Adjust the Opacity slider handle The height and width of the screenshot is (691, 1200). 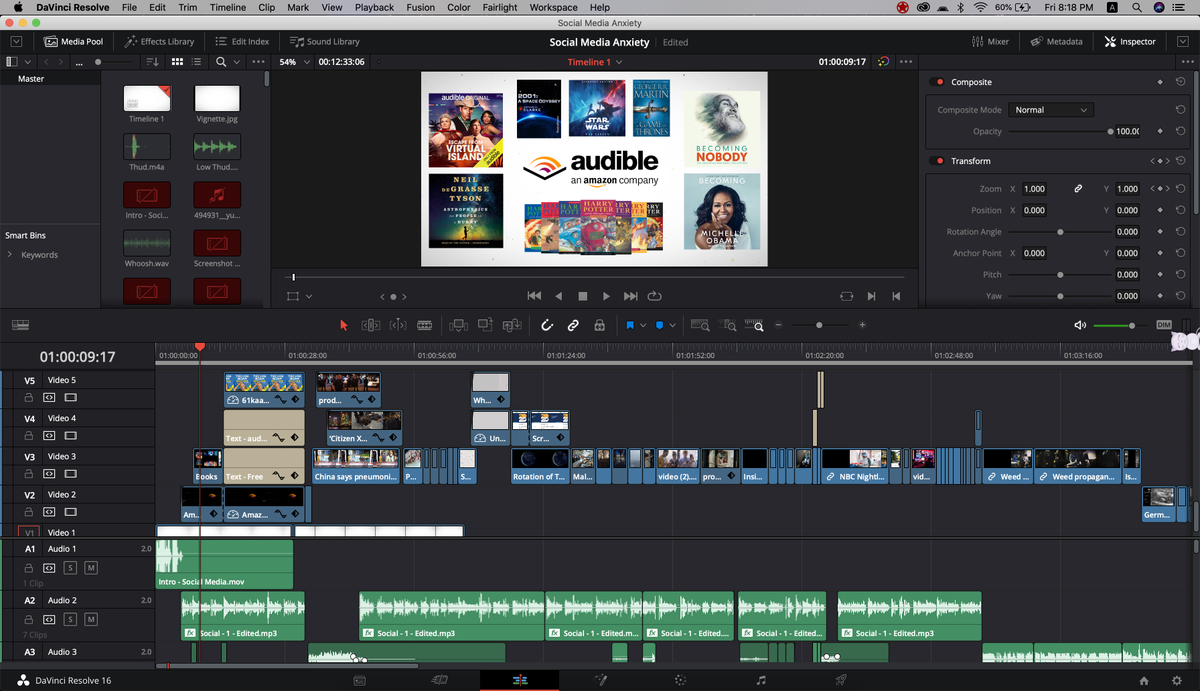(1111, 131)
